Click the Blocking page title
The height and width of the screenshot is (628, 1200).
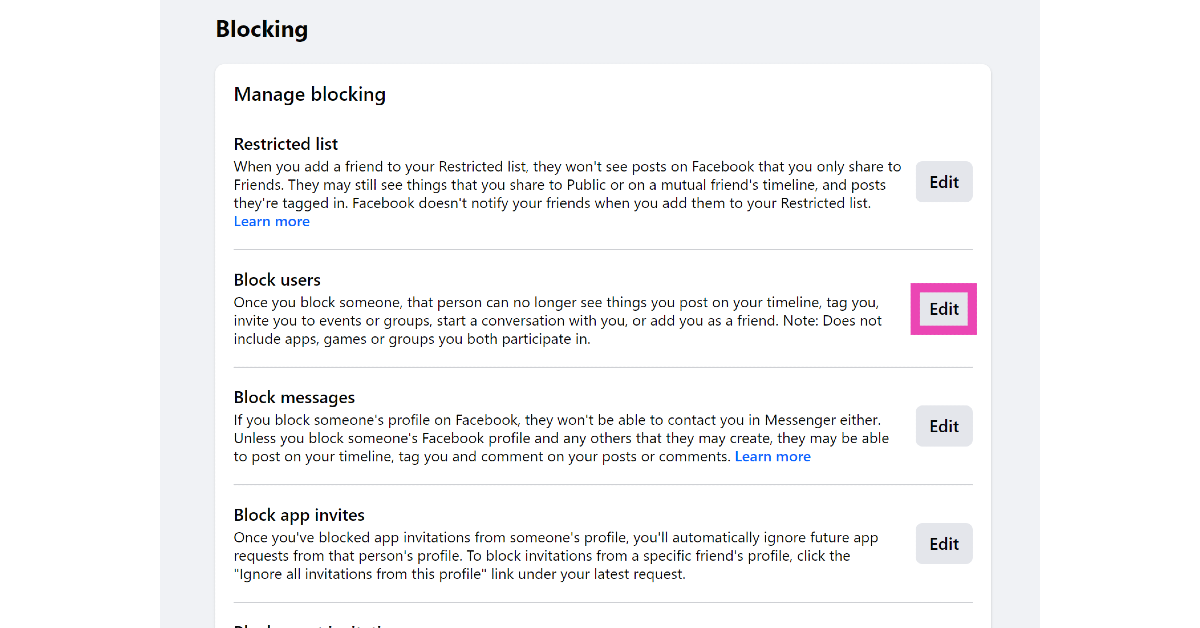262,30
